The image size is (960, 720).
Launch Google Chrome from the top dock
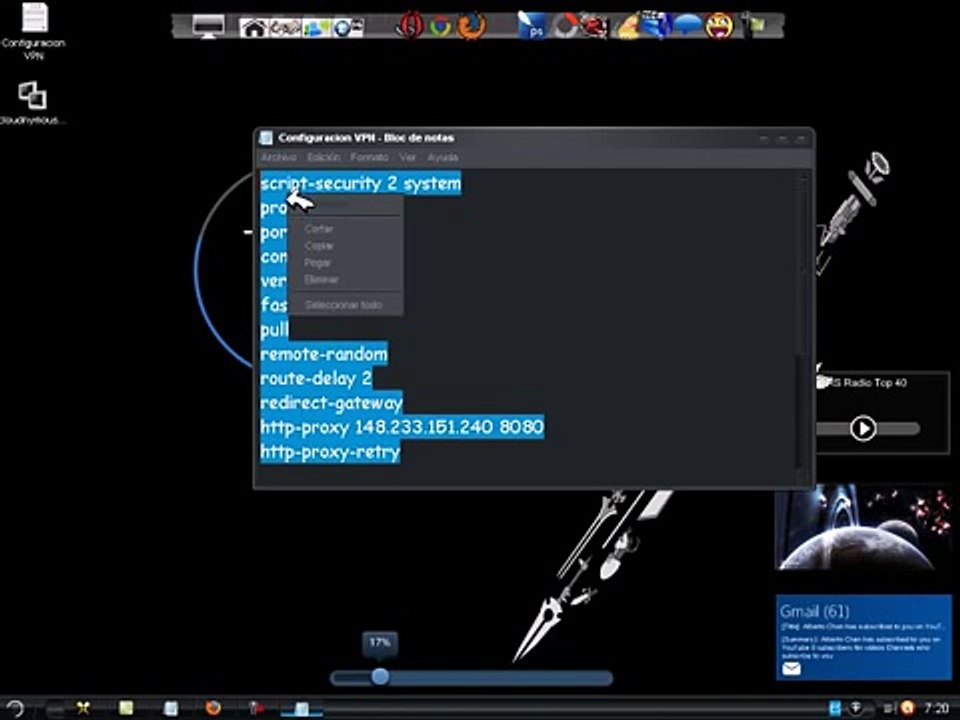[440, 26]
